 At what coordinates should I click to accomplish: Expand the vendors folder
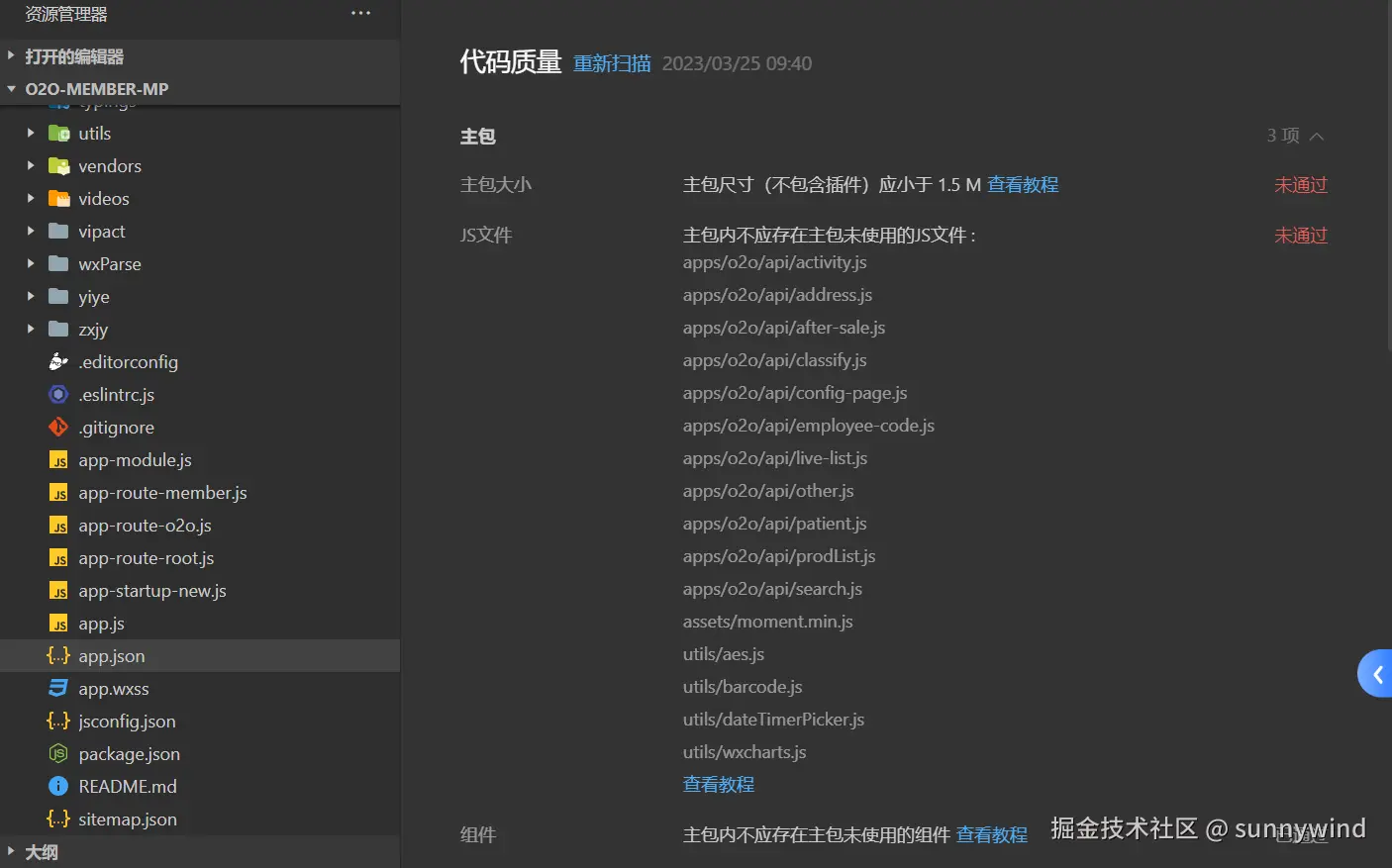[32, 165]
